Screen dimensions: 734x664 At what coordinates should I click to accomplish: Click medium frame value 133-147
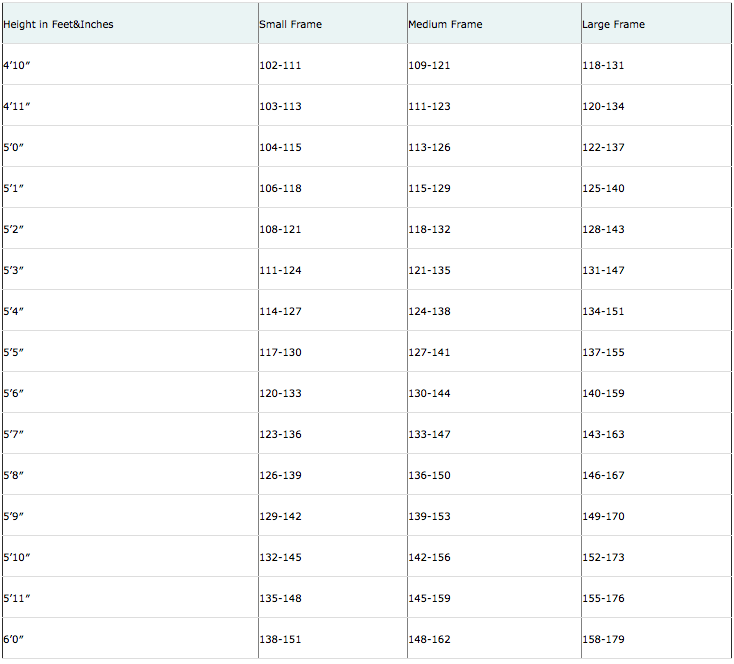coord(429,434)
